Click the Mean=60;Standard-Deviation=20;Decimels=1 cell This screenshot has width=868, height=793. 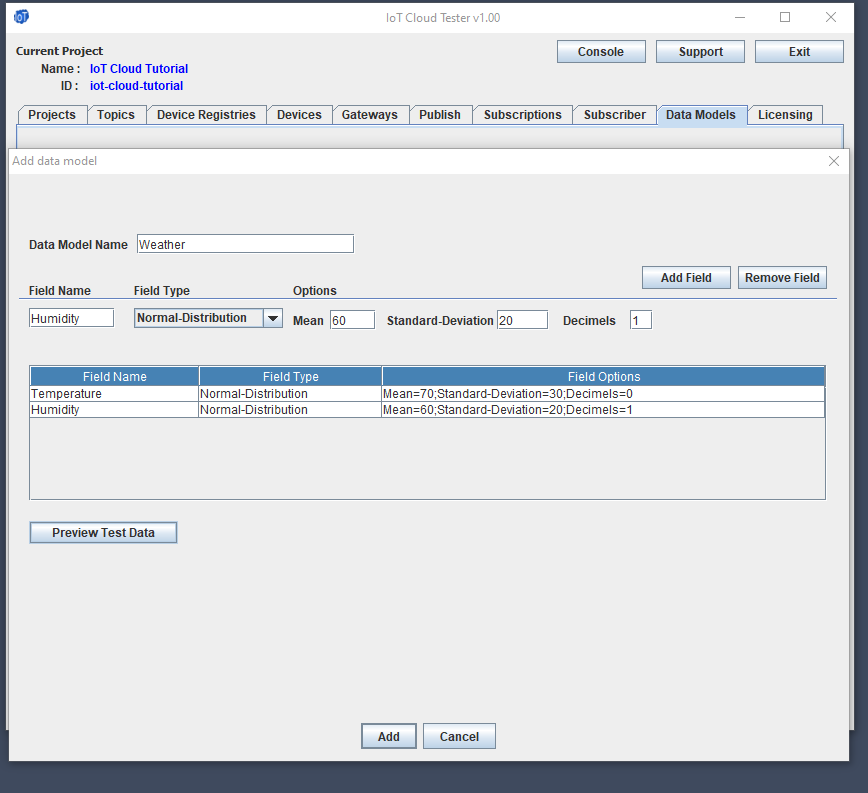pyautogui.click(x=603, y=410)
